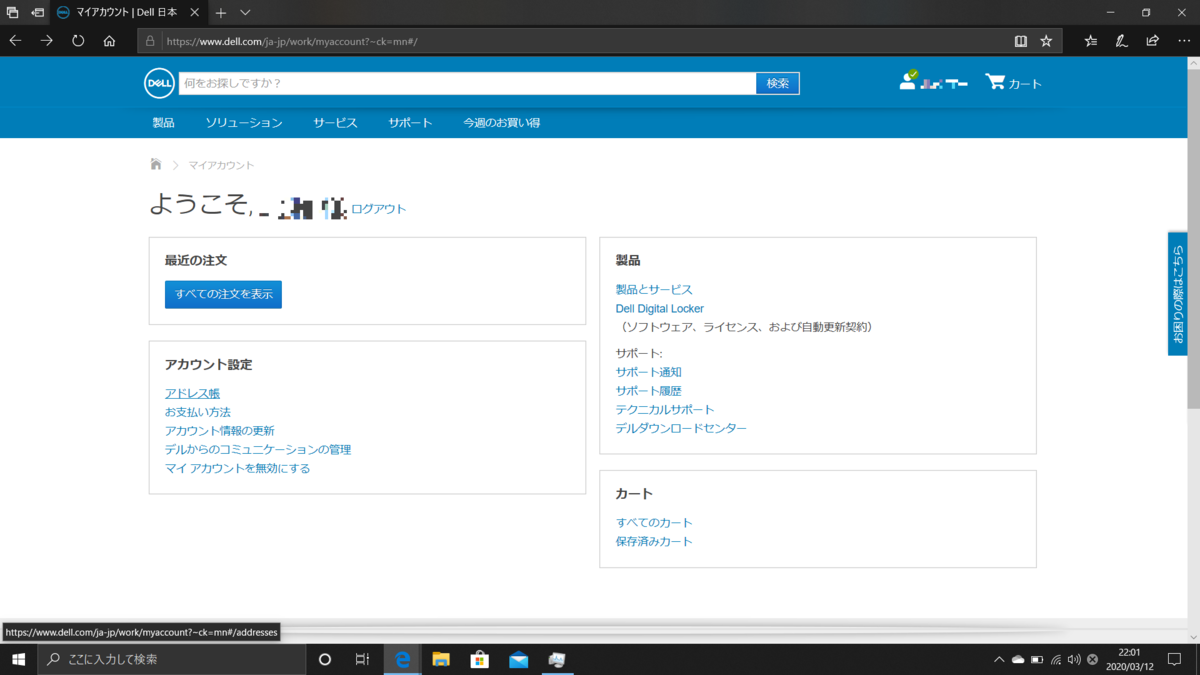Launch the Mail app from the taskbar
1200x675 pixels.
pyautogui.click(x=518, y=659)
